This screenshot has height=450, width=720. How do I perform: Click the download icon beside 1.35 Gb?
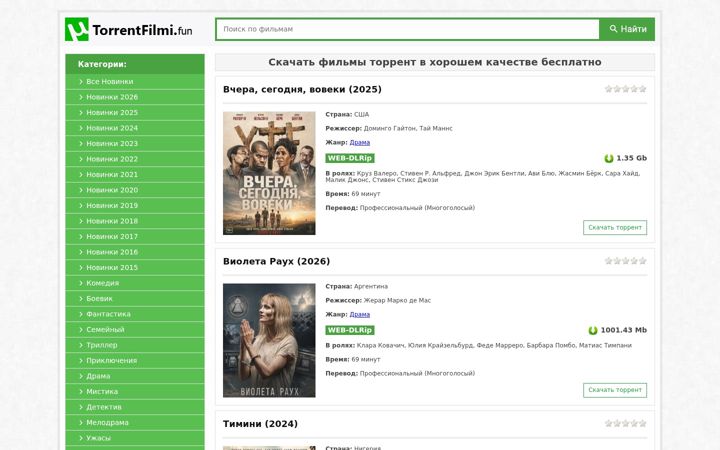(x=609, y=158)
